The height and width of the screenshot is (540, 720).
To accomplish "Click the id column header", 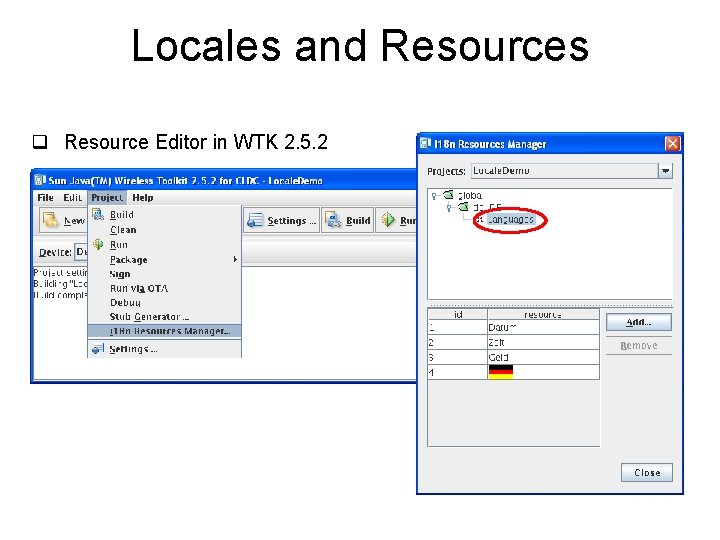I will 458,315.
